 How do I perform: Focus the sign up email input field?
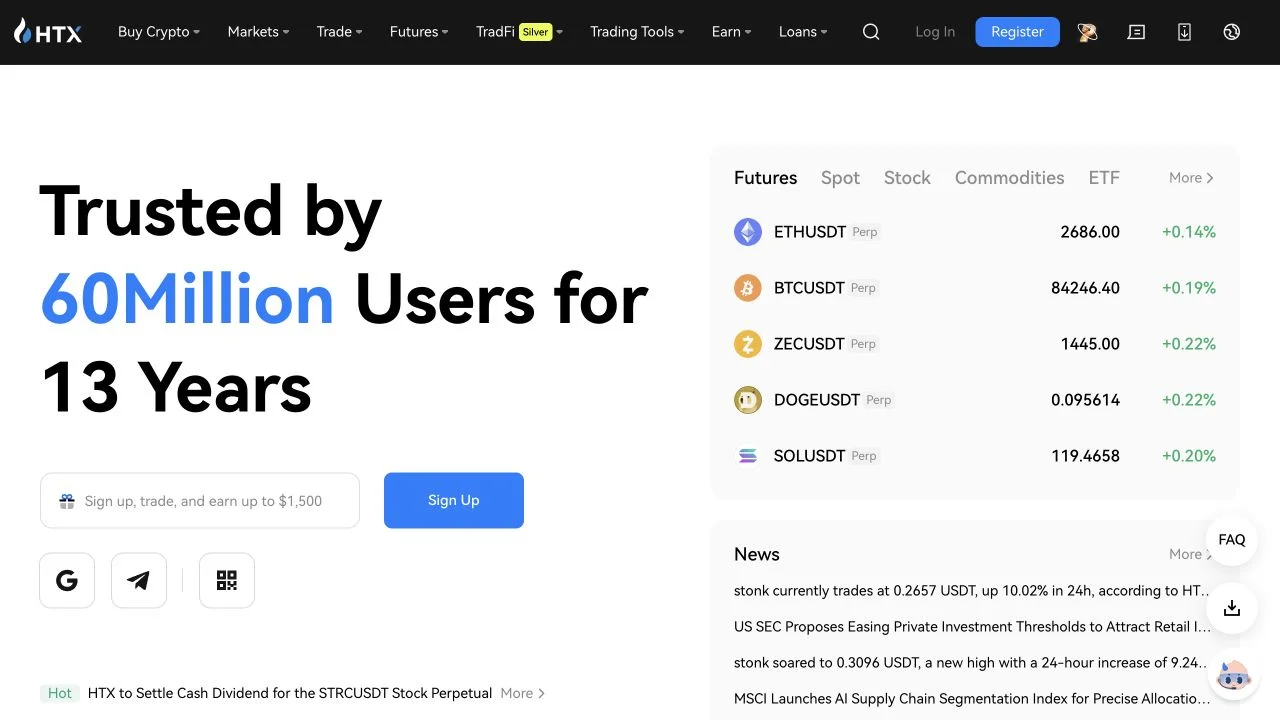[x=200, y=500]
